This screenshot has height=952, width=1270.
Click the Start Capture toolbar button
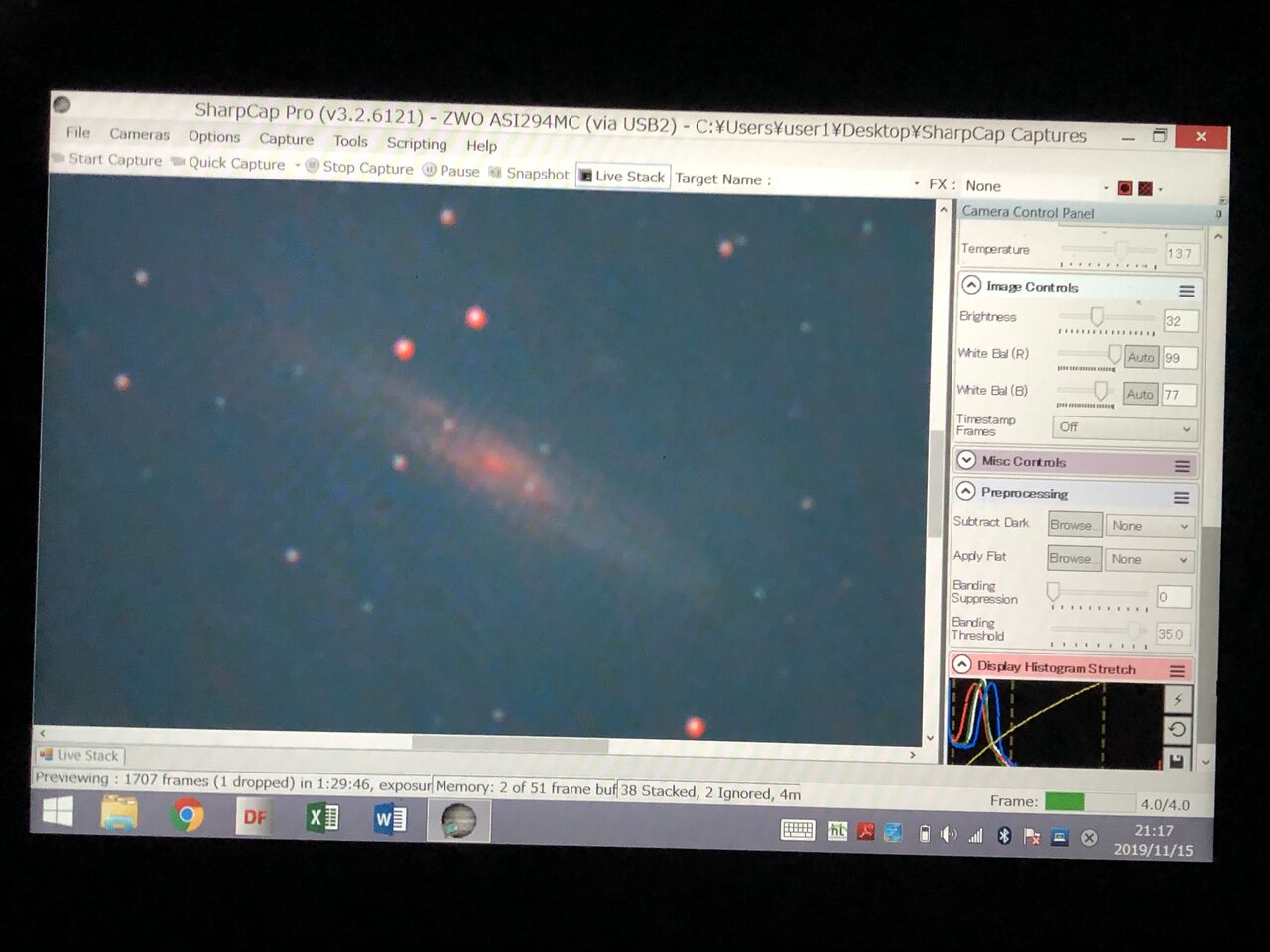click(x=107, y=159)
